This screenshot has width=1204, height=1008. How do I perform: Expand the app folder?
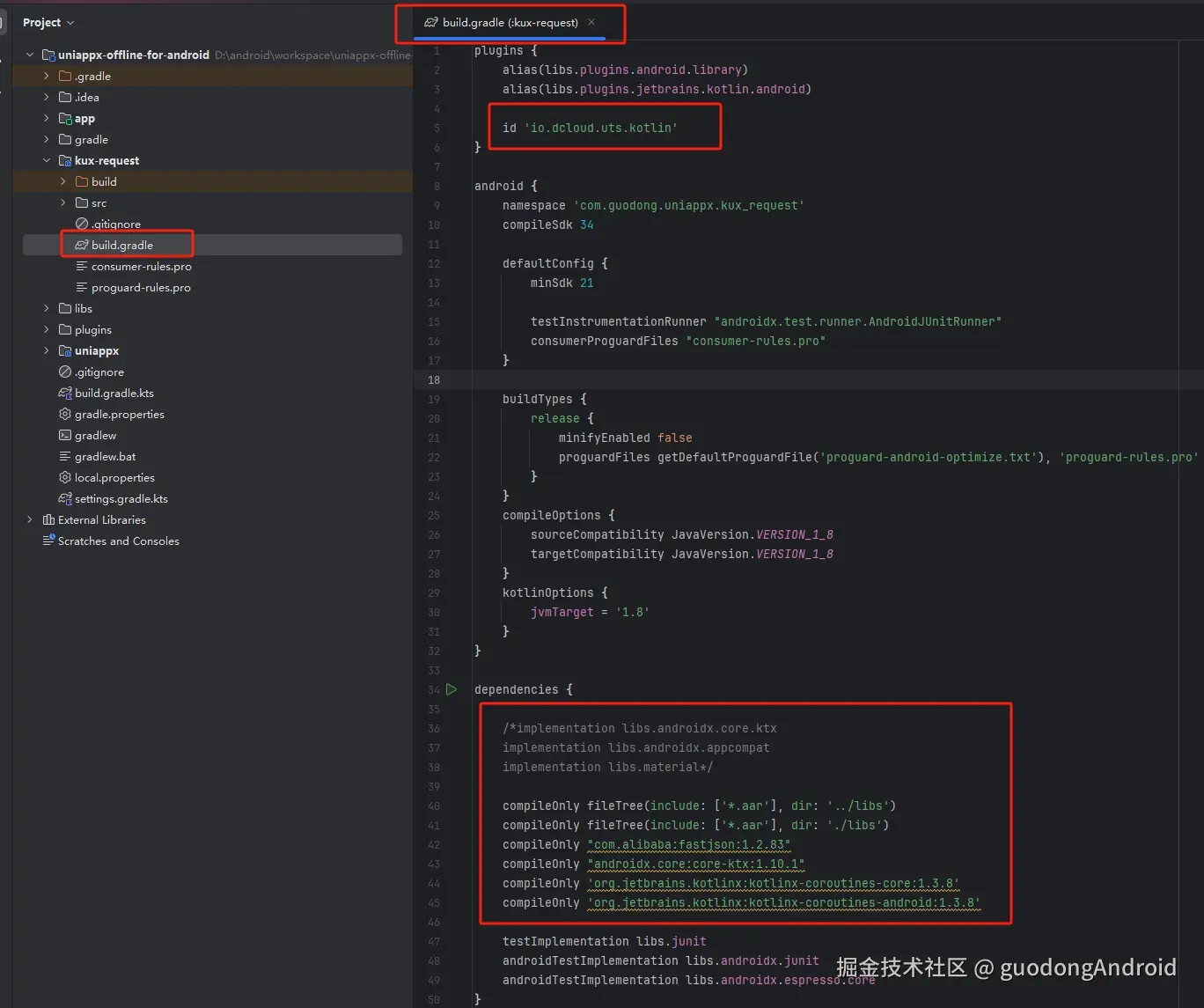(x=46, y=118)
